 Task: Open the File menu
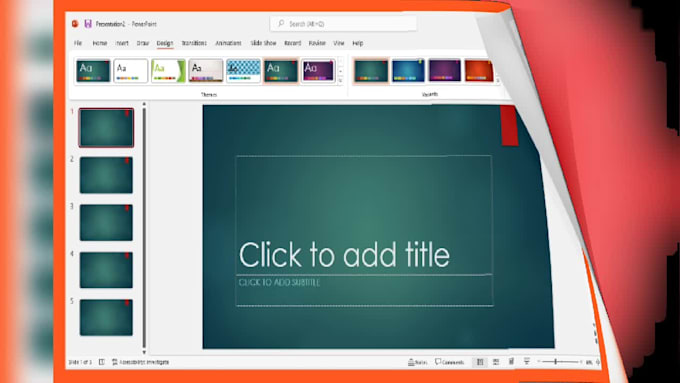tap(78, 43)
